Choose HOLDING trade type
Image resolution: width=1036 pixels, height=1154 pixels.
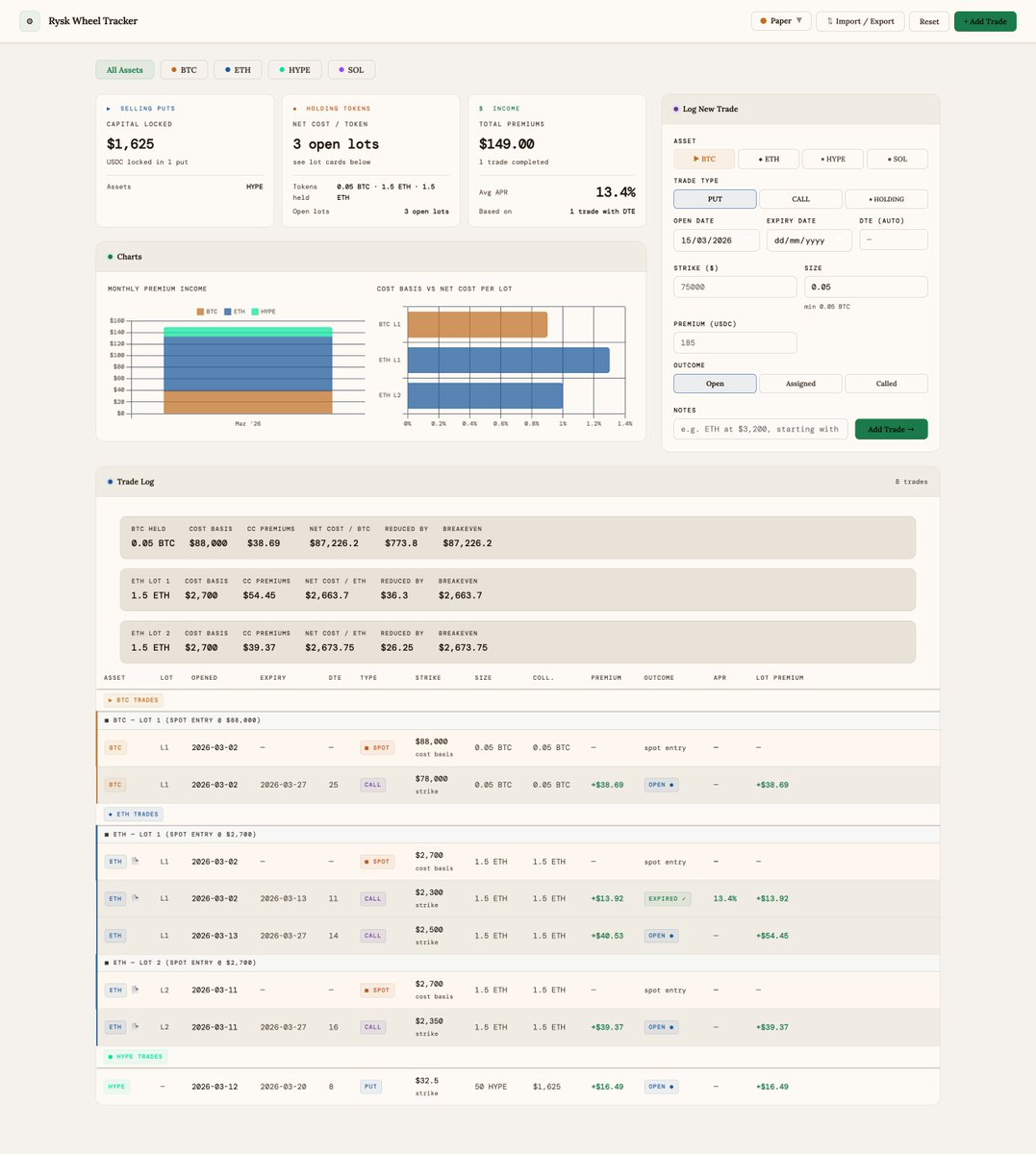[x=886, y=199]
